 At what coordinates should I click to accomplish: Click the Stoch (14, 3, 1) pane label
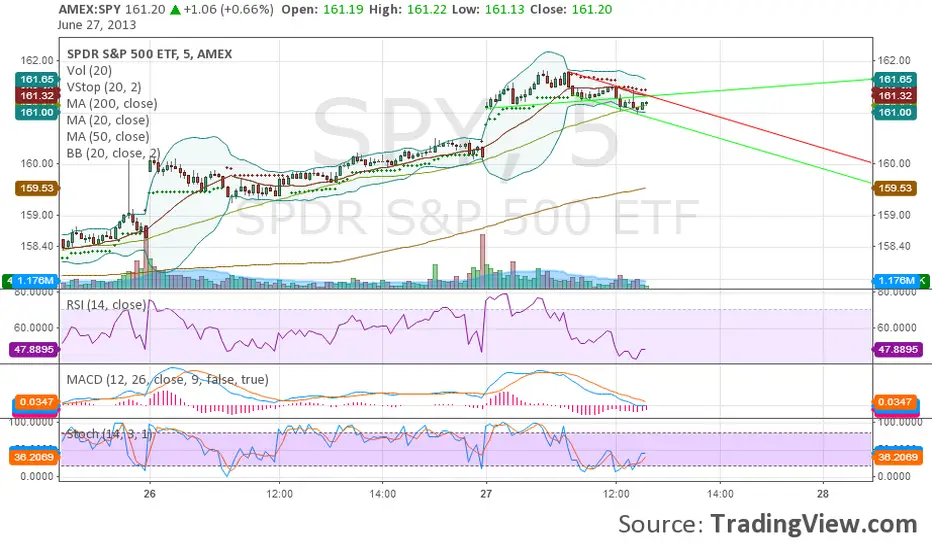point(109,434)
